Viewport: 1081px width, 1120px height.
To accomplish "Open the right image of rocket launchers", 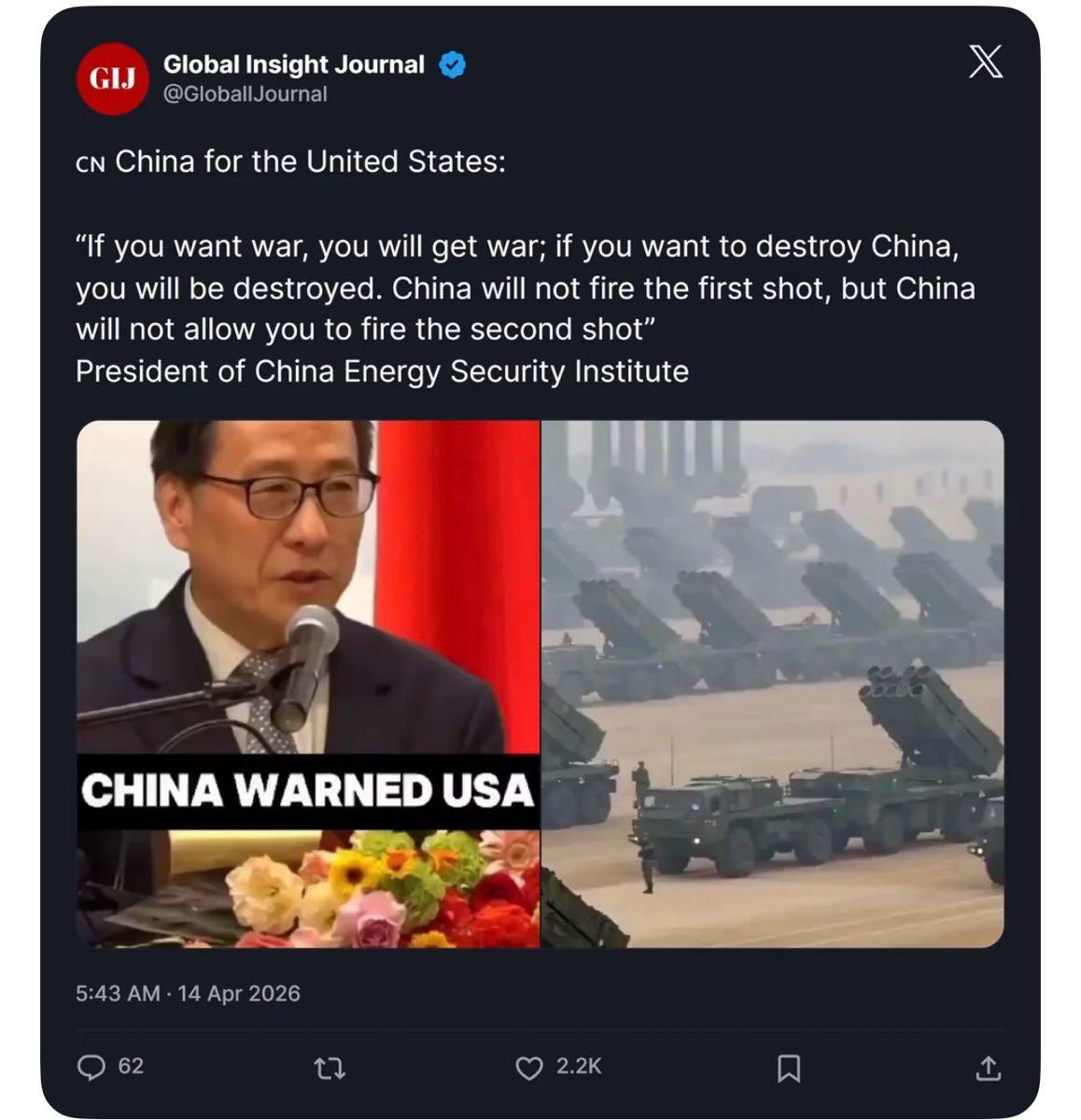I will [773, 684].
